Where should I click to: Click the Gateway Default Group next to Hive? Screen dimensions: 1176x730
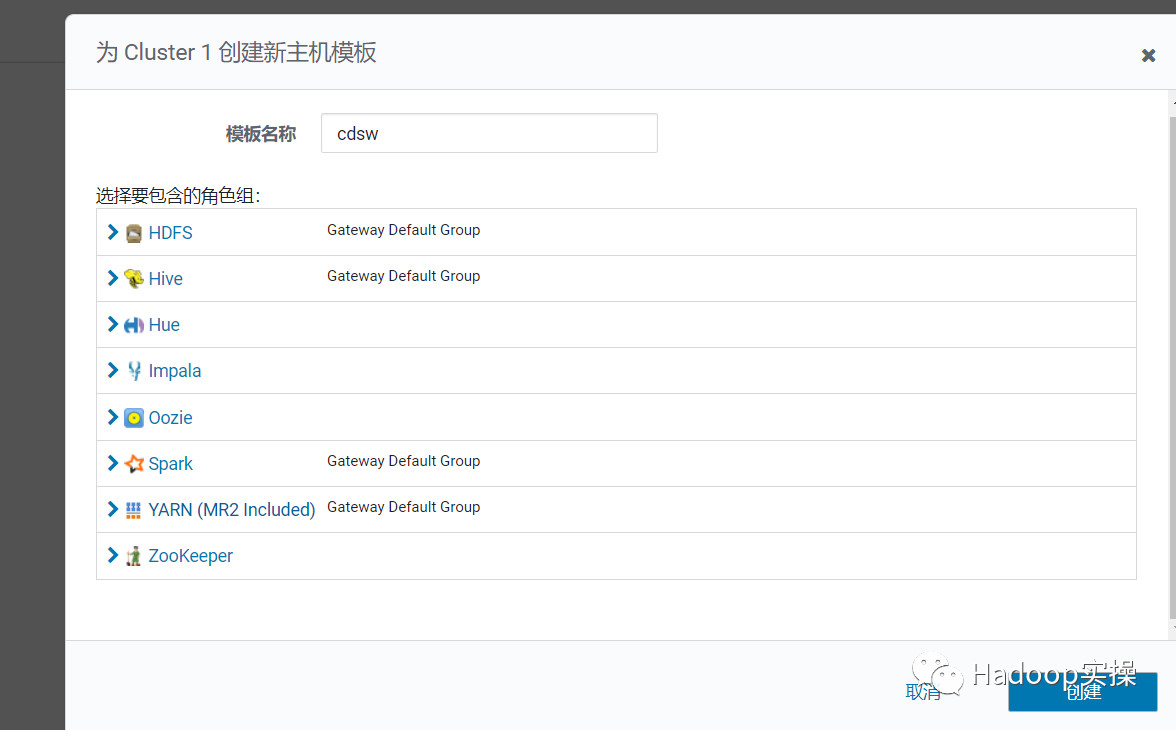(403, 275)
